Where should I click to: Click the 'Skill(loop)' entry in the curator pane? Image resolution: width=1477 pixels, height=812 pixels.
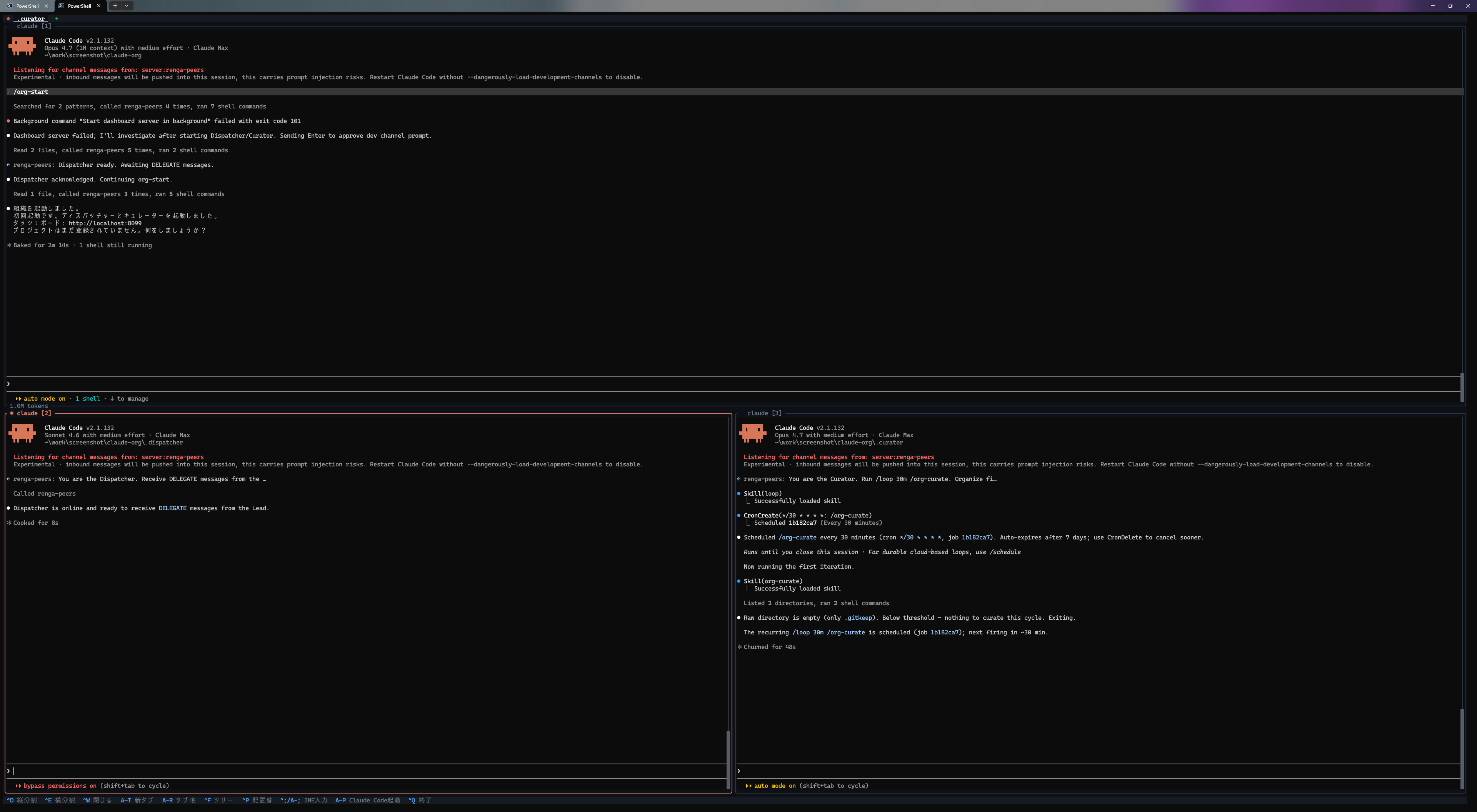[x=763, y=494]
